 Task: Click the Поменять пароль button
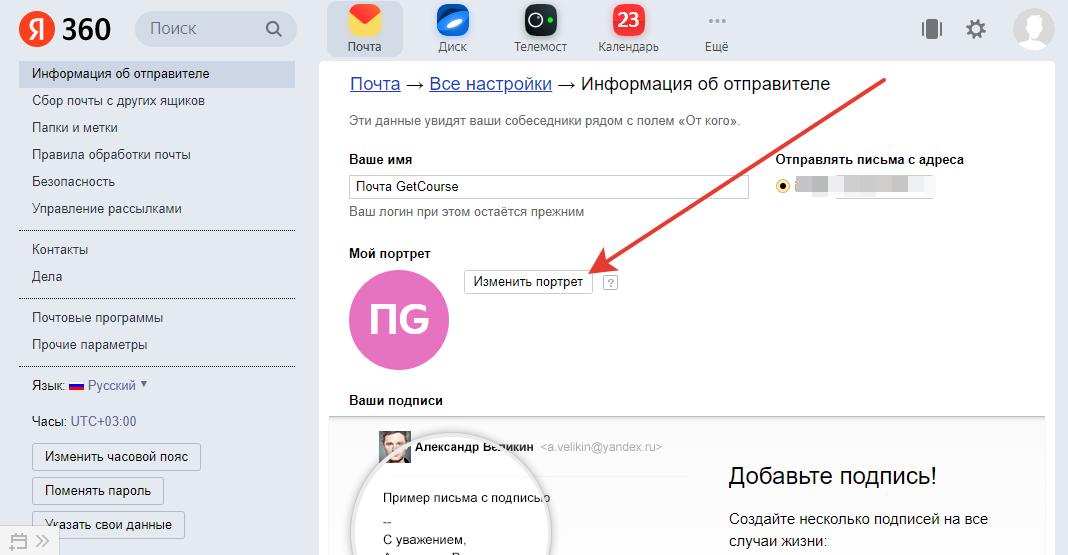(98, 491)
